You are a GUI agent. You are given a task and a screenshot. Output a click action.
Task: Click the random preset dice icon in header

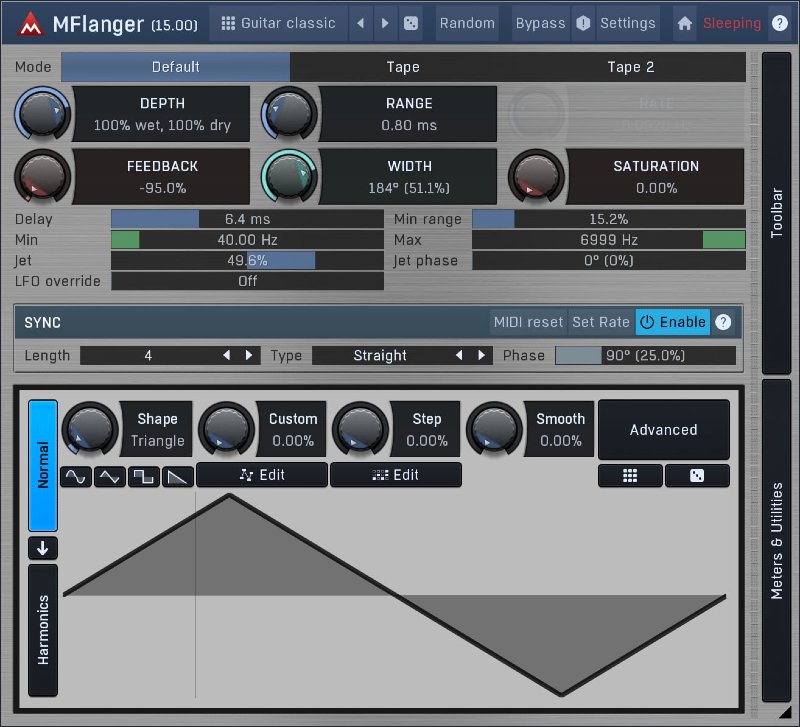click(x=411, y=23)
